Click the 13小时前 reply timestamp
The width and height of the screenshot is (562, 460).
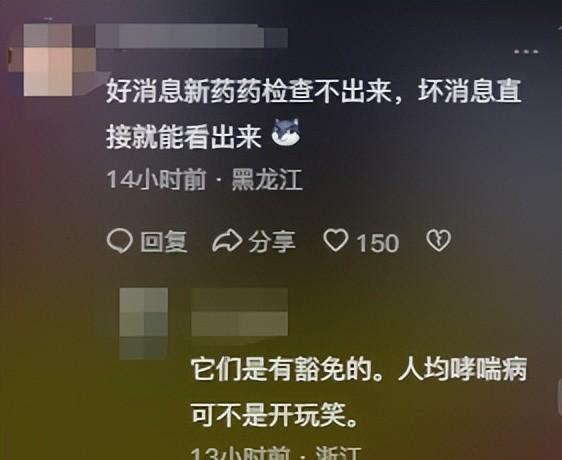pyautogui.click(x=240, y=453)
